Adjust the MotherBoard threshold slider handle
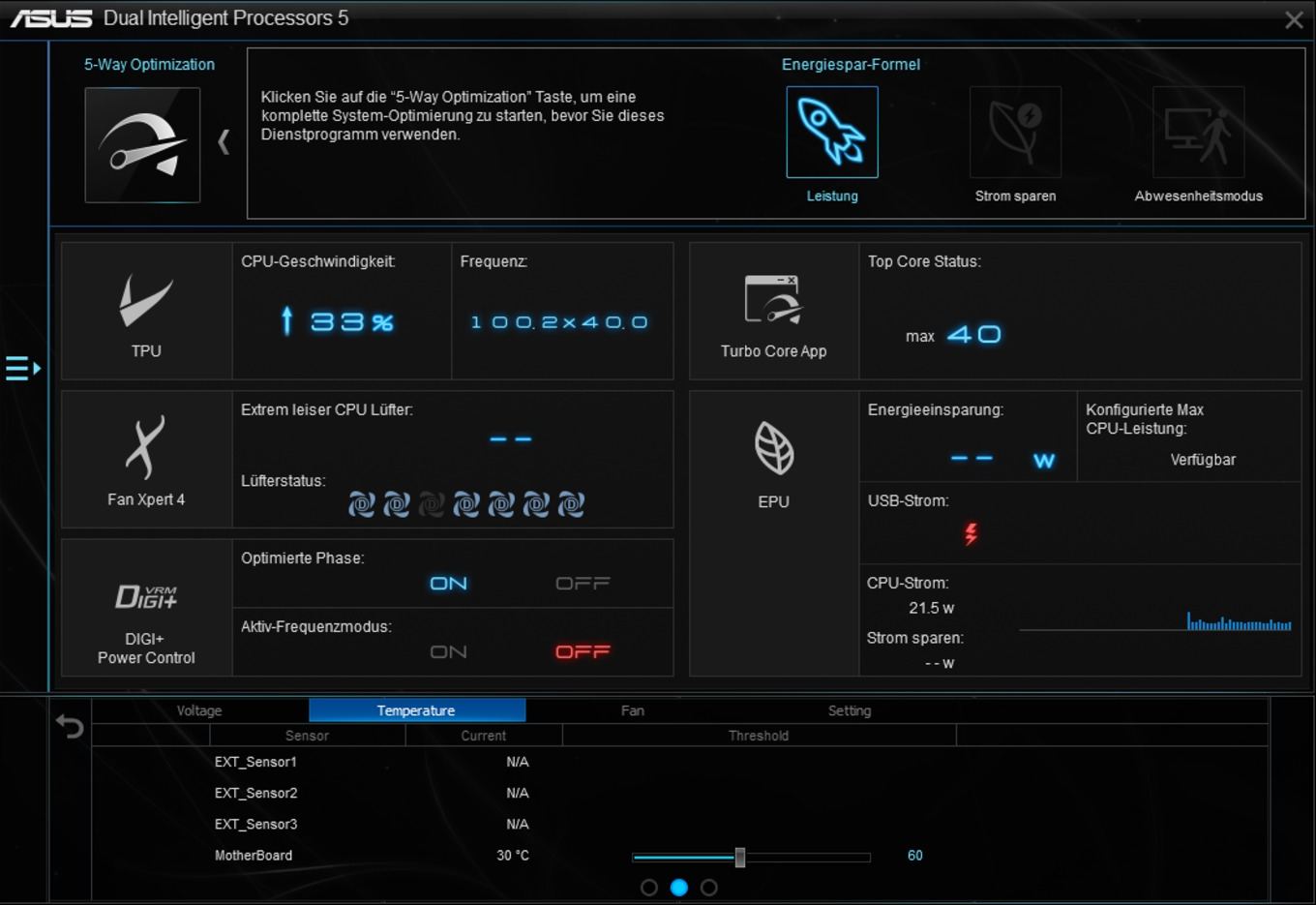 coord(740,857)
